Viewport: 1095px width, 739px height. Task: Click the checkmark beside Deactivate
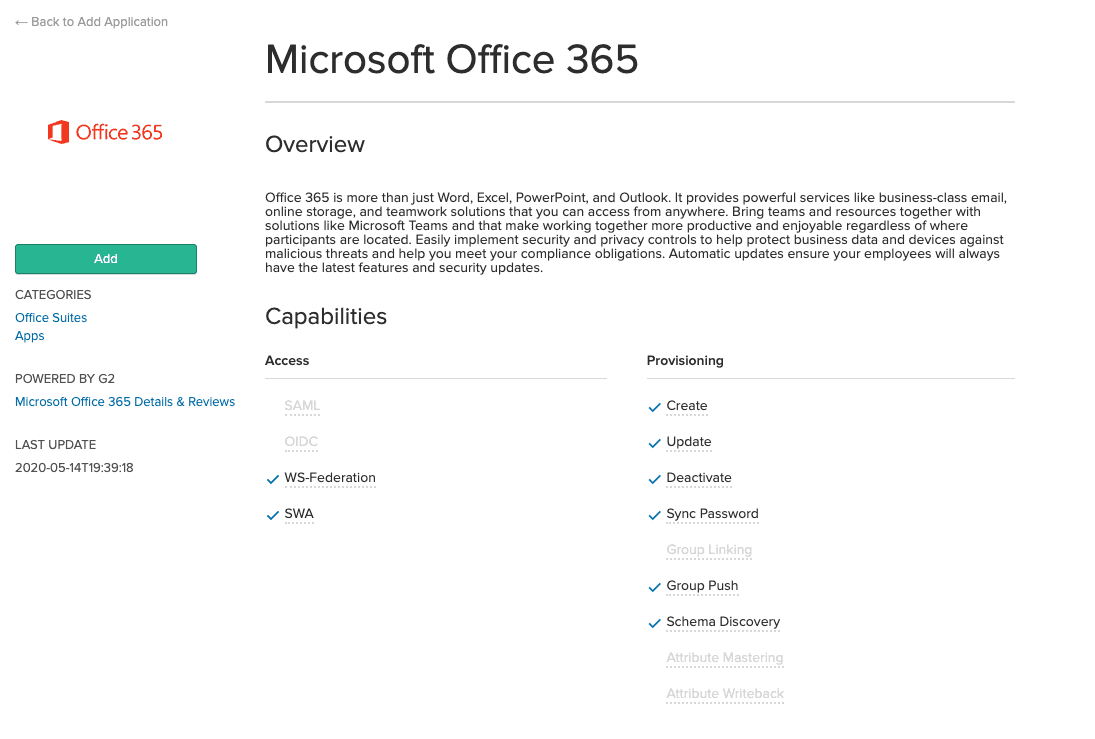pyautogui.click(x=654, y=479)
